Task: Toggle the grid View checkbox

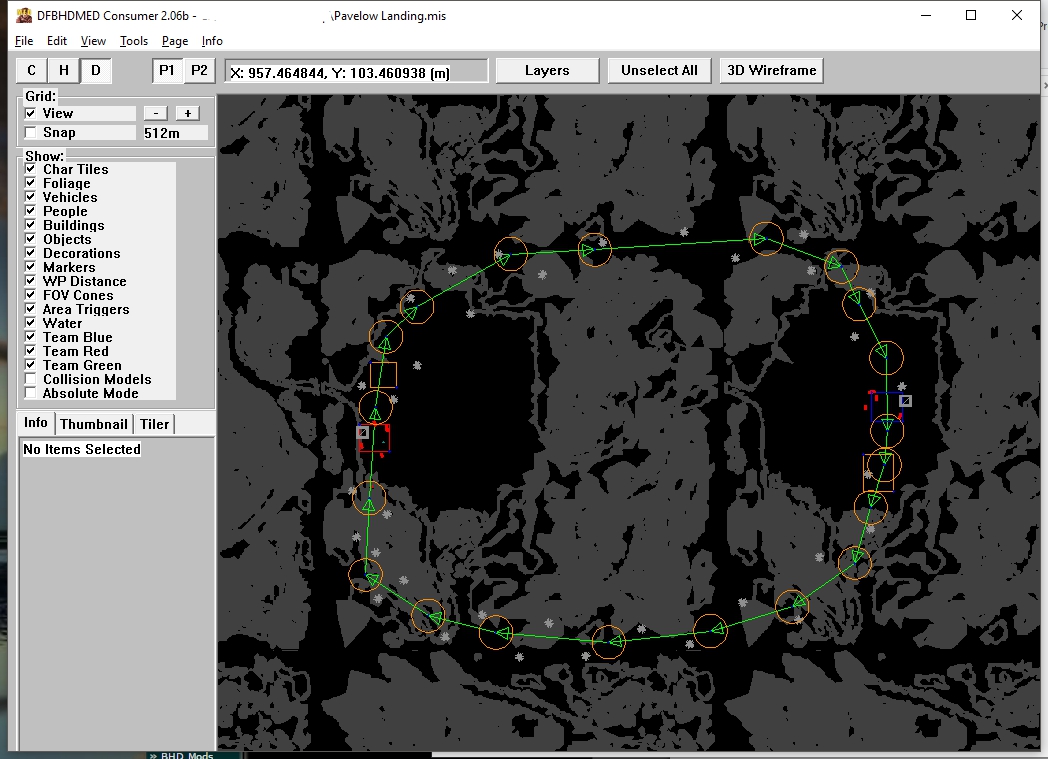Action: click(x=30, y=114)
